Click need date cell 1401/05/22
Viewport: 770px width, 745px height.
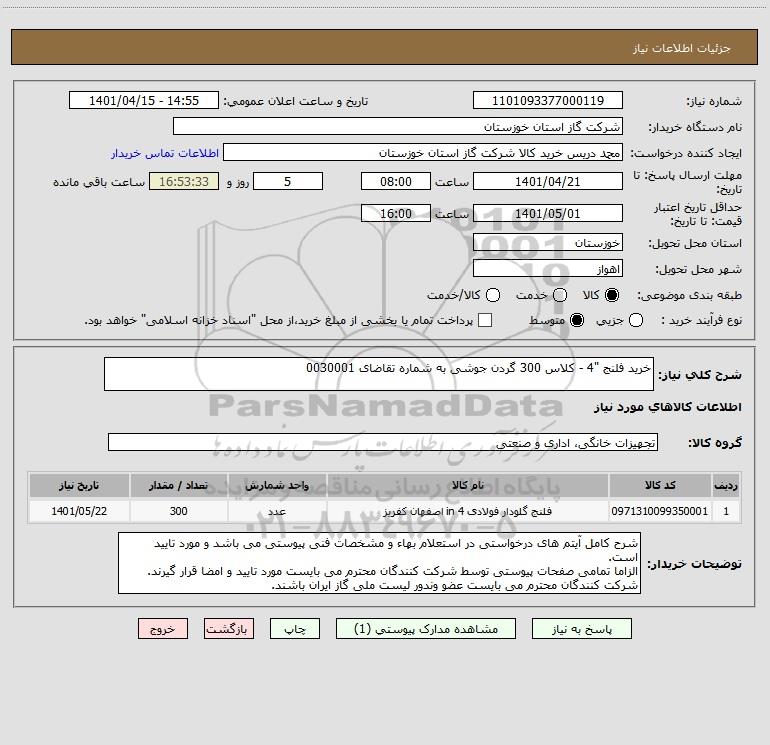[79, 511]
